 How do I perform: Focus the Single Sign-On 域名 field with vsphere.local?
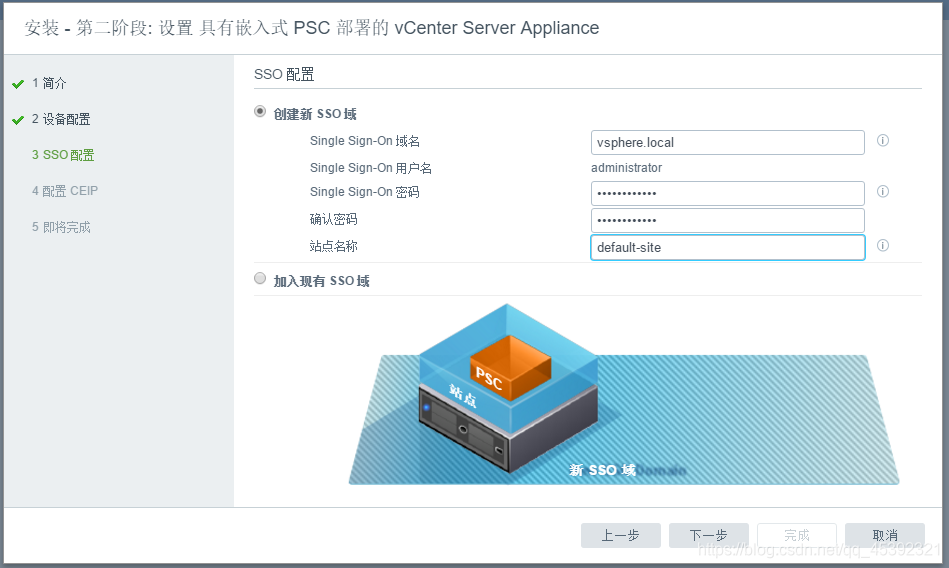(x=727, y=143)
